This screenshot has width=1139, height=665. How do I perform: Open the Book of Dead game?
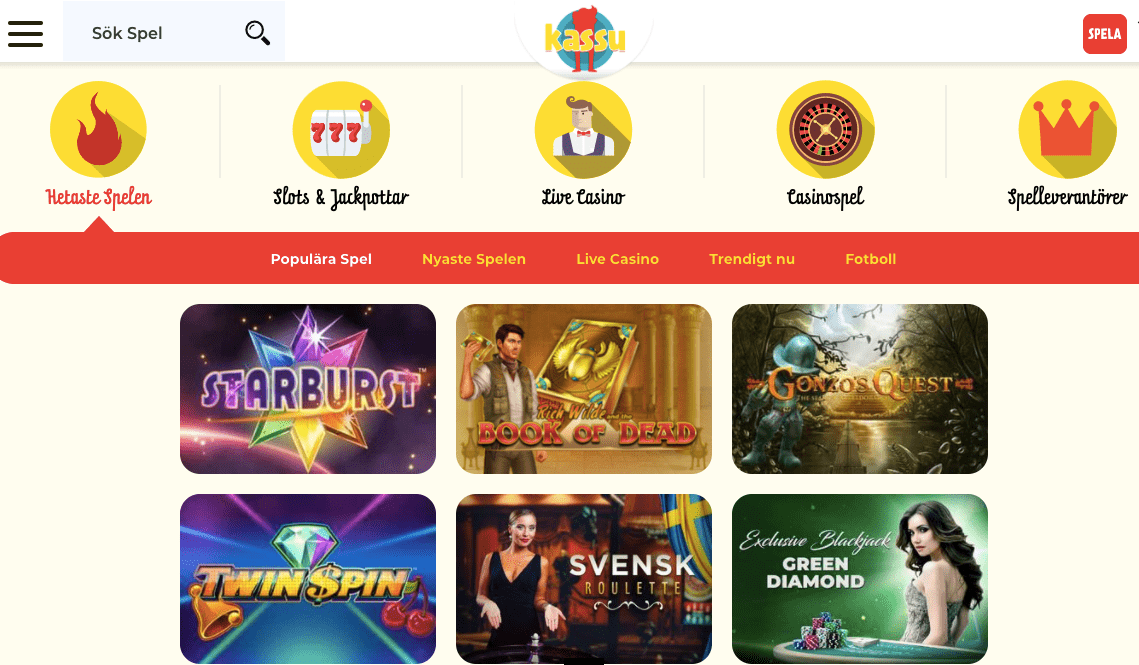[584, 389]
